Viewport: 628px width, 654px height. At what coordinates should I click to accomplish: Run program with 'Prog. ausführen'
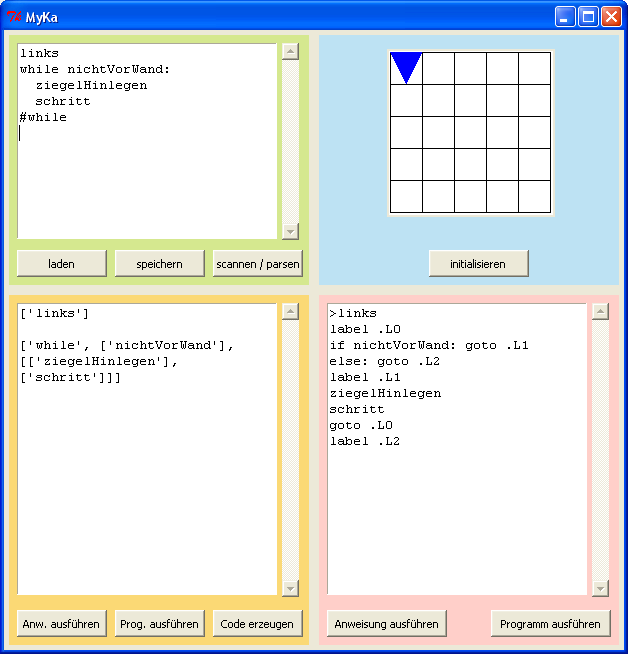(x=159, y=623)
